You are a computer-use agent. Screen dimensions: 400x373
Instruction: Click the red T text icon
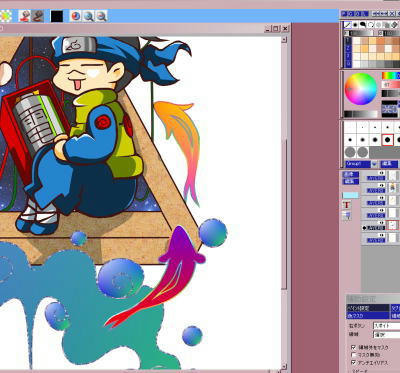347,205
